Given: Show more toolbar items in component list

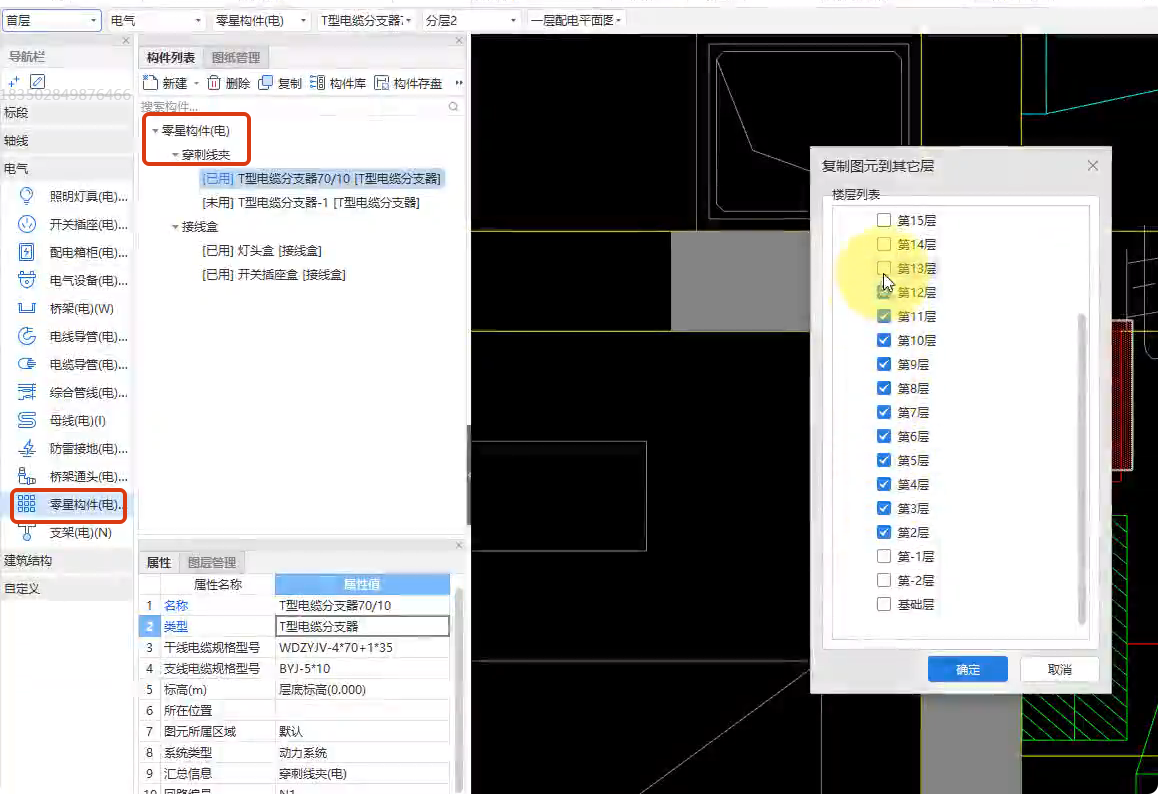Looking at the screenshot, I should pos(459,83).
